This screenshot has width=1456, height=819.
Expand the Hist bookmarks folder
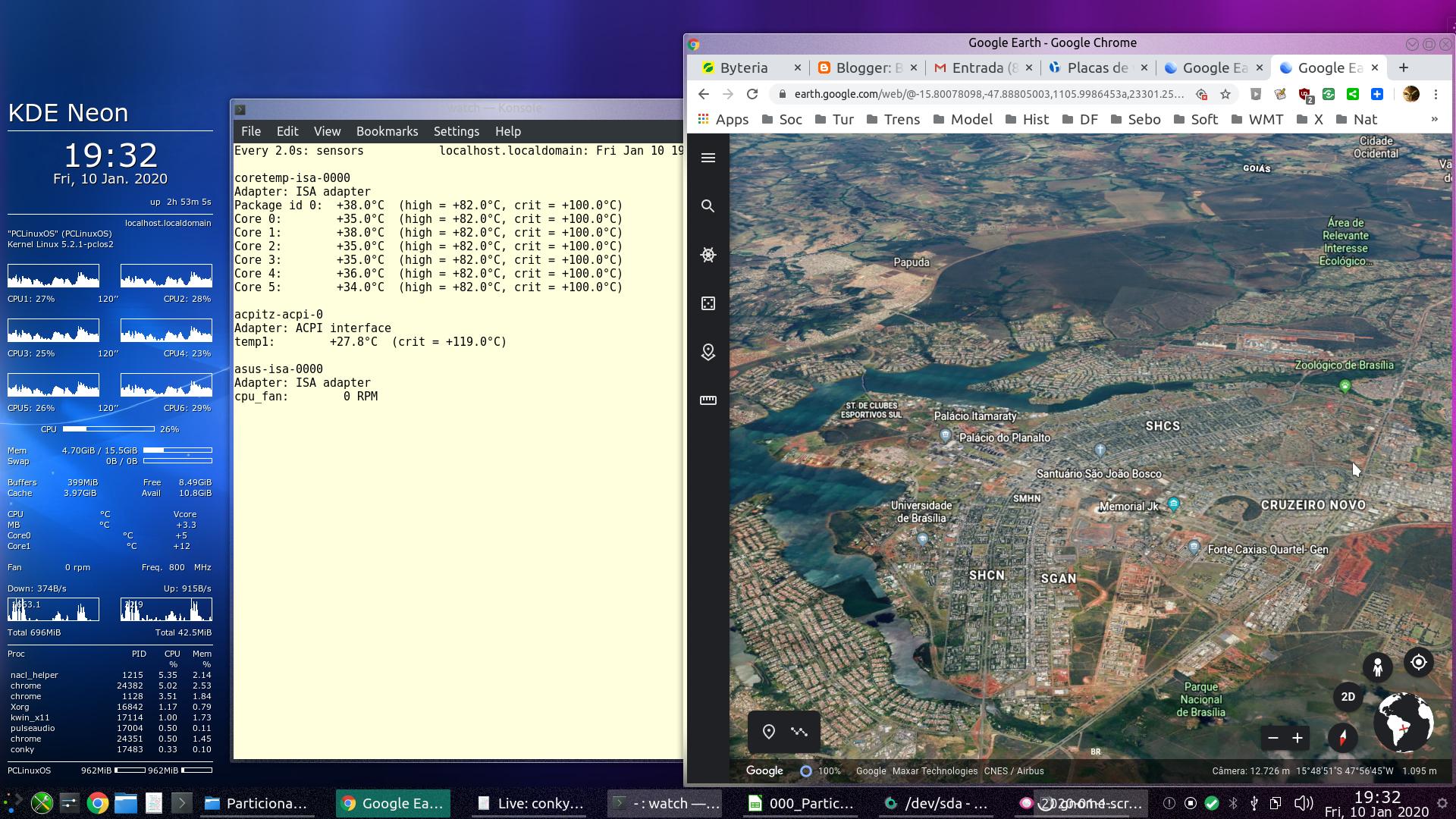[x=1027, y=119]
